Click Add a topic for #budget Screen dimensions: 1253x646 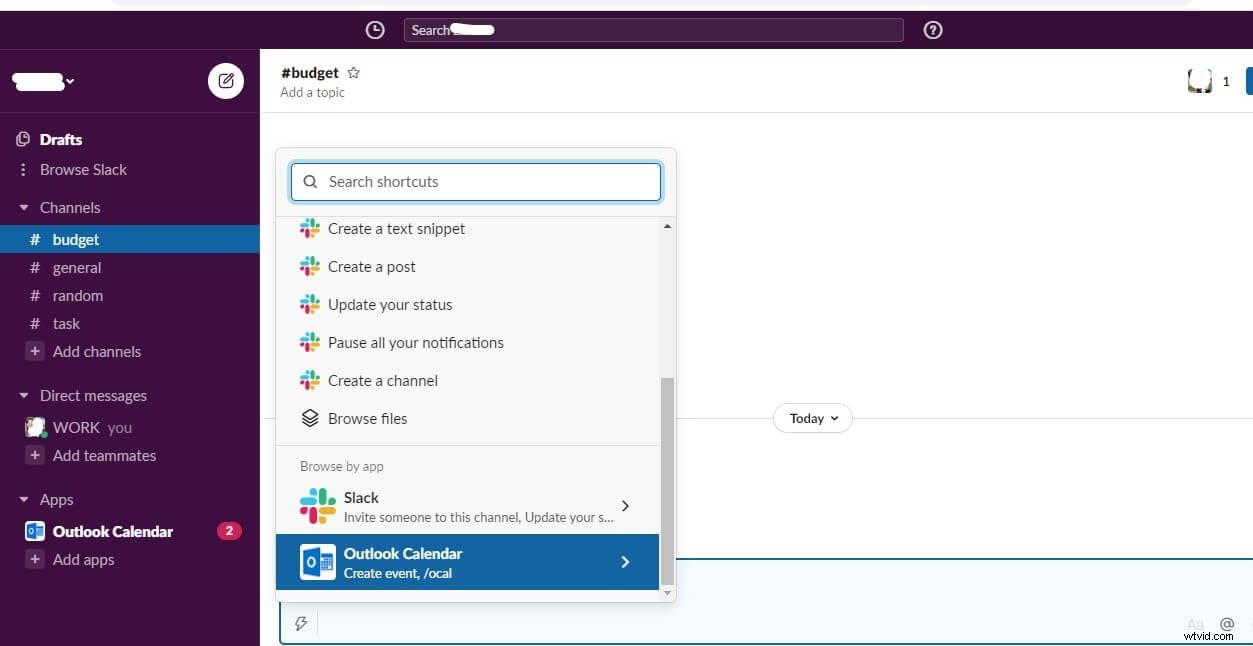click(x=312, y=92)
